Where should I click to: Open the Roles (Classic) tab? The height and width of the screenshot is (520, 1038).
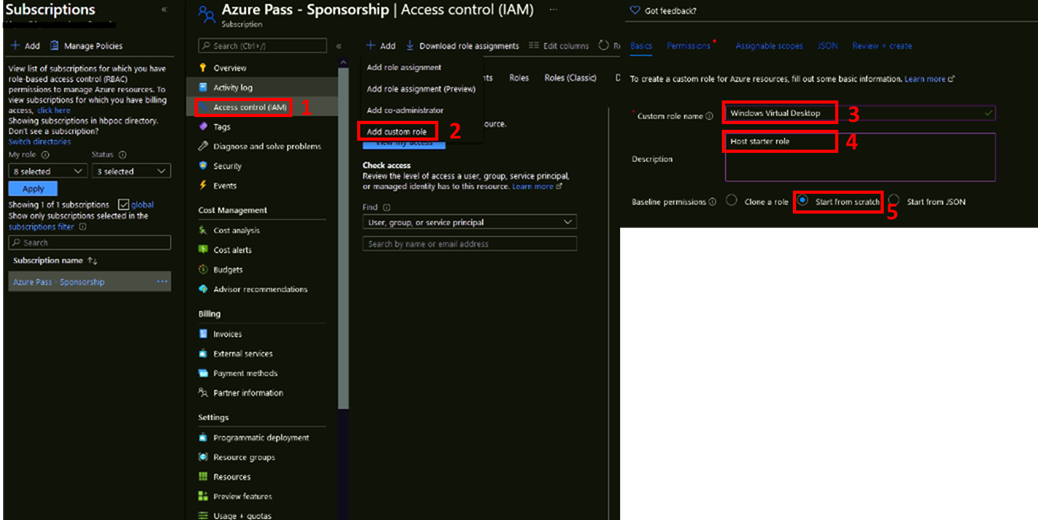pyautogui.click(x=570, y=77)
